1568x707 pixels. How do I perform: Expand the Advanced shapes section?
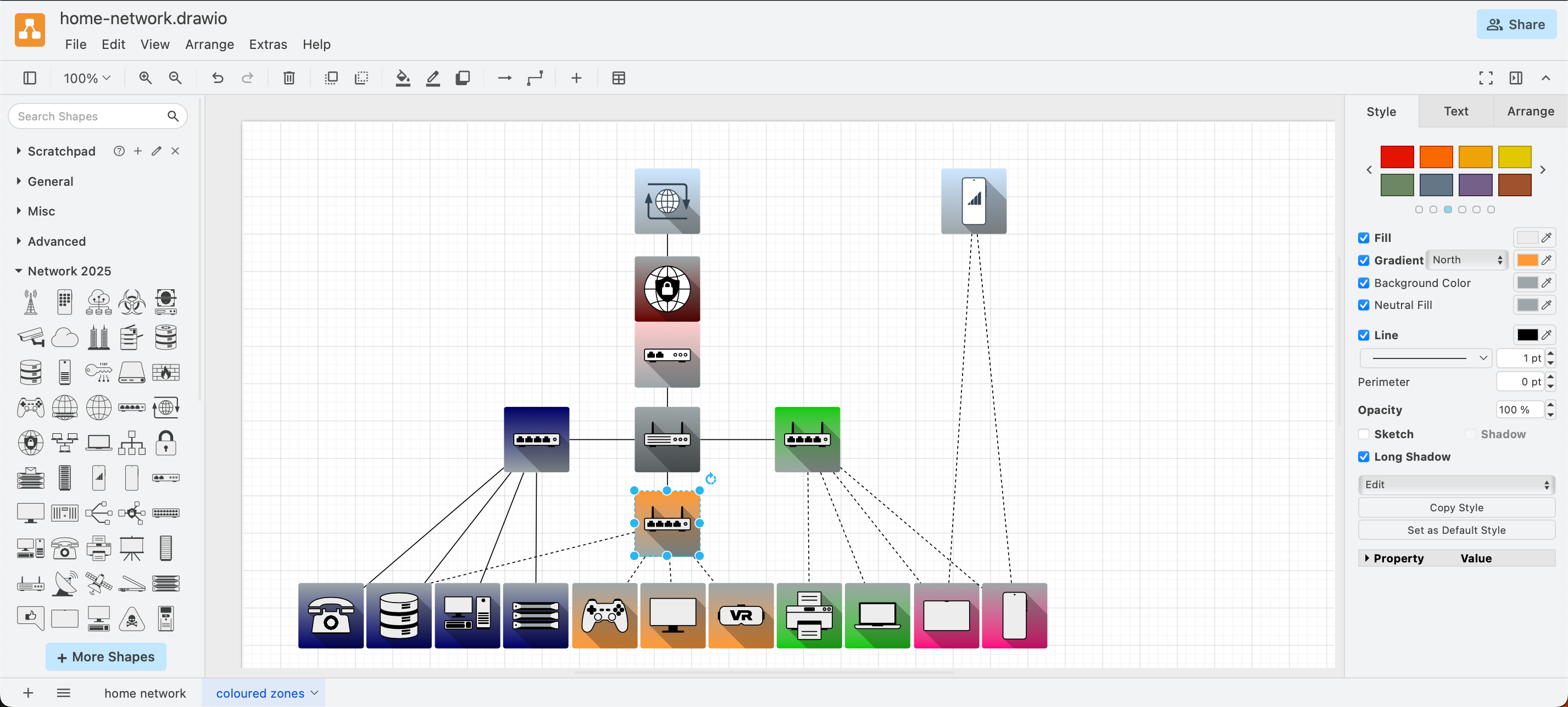[56, 241]
